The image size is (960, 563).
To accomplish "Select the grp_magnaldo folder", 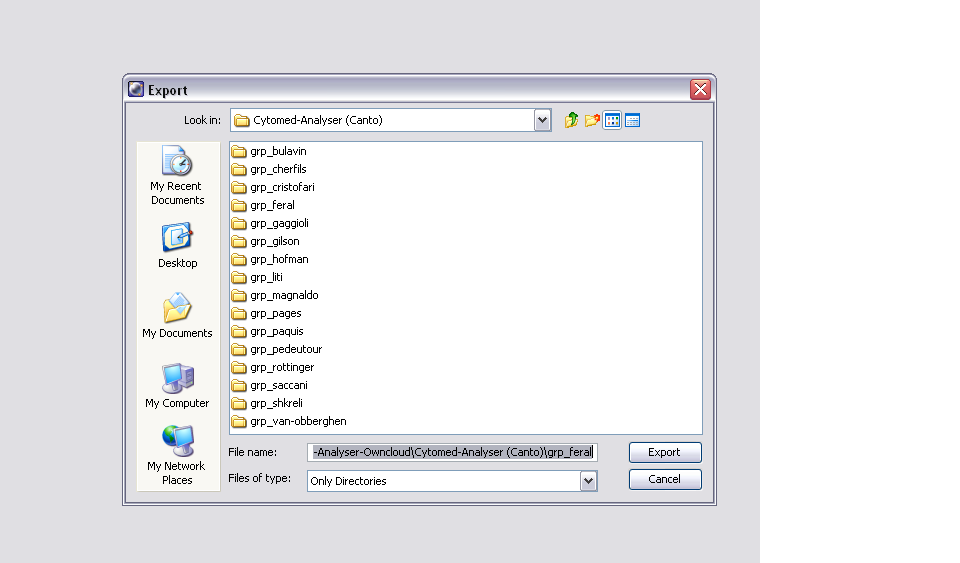I will click(283, 295).
